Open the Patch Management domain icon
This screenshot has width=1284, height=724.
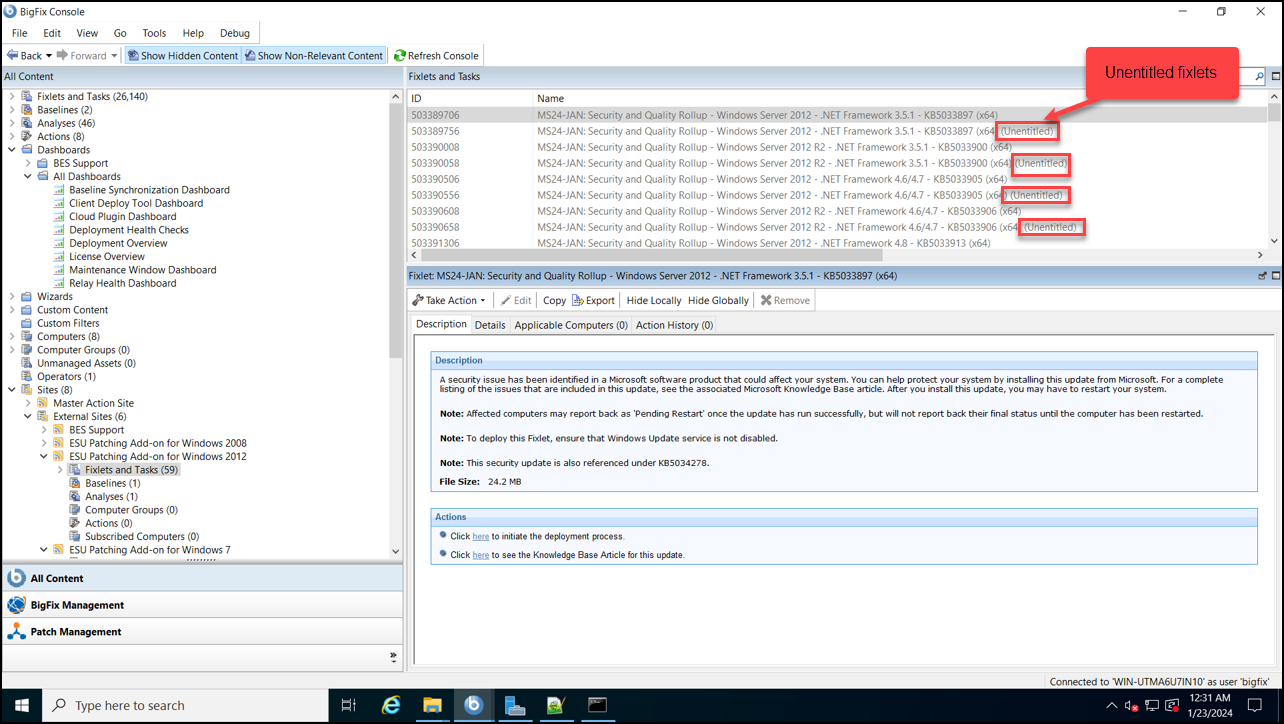[x=16, y=632]
